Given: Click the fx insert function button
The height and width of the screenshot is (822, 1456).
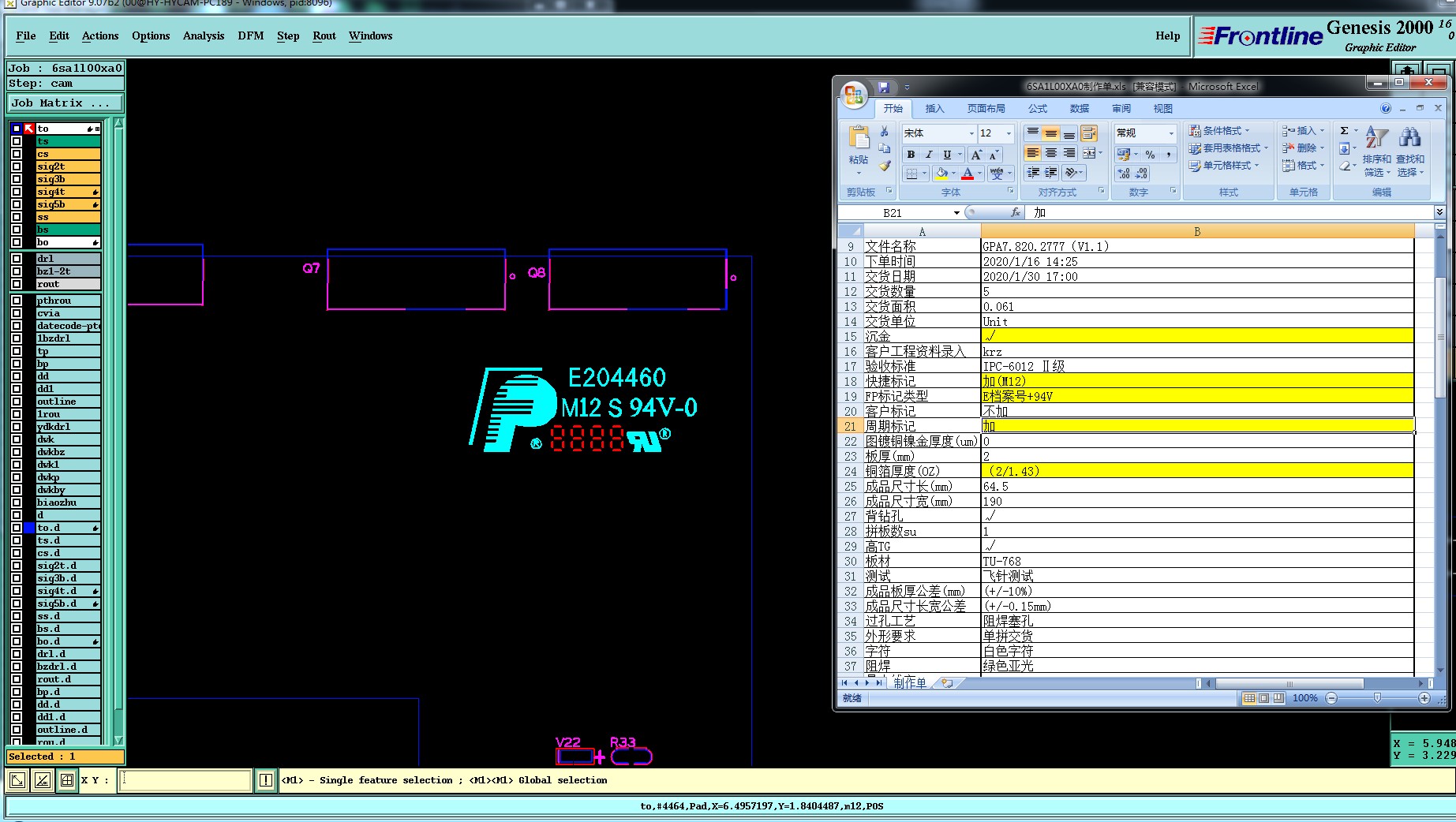Looking at the screenshot, I should click(1016, 212).
